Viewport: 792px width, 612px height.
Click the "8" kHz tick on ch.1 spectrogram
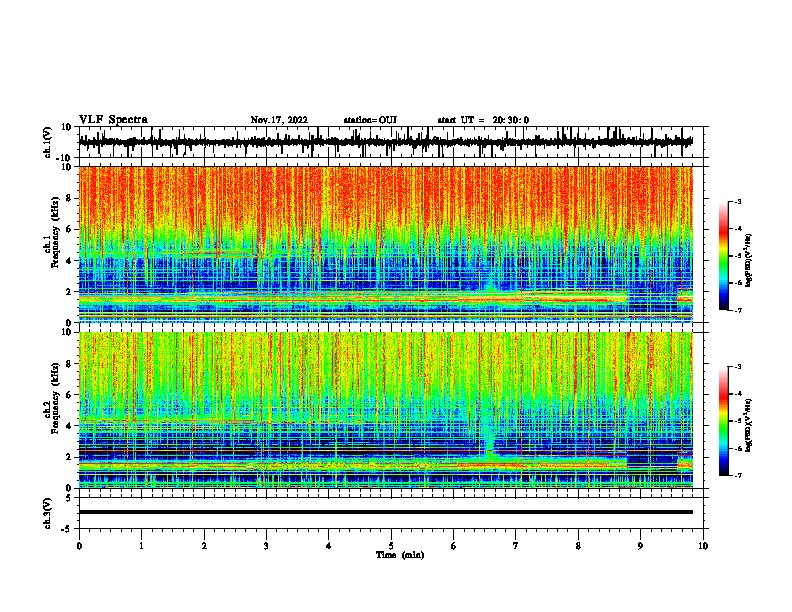[x=70, y=198]
